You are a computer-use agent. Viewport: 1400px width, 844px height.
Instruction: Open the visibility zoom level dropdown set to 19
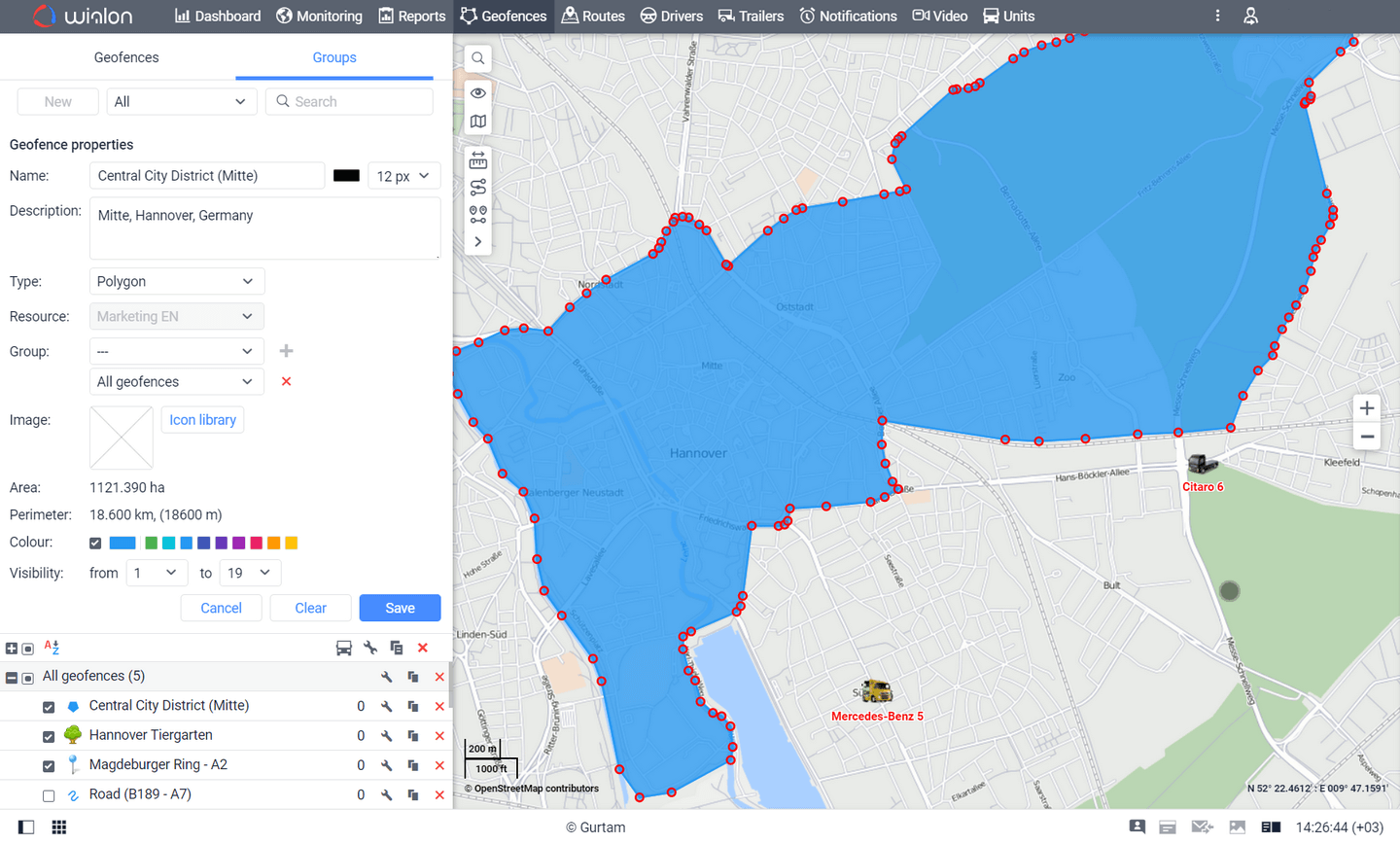(250, 573)
